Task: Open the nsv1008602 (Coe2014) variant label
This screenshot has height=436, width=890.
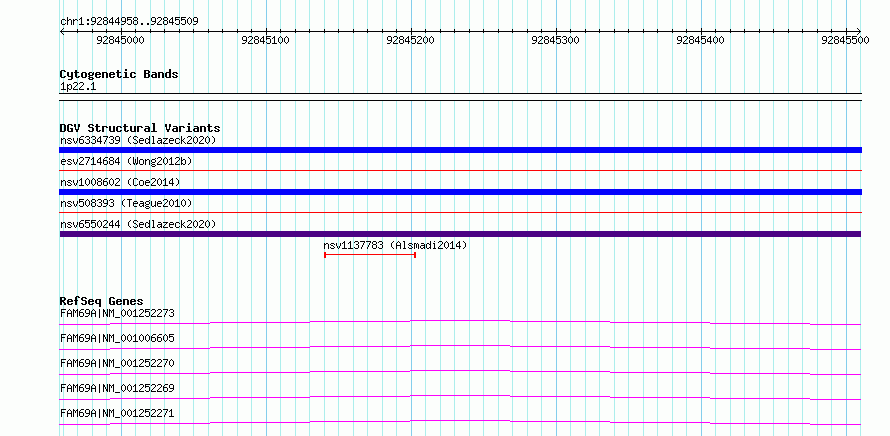Action: [x=120, y=182]
